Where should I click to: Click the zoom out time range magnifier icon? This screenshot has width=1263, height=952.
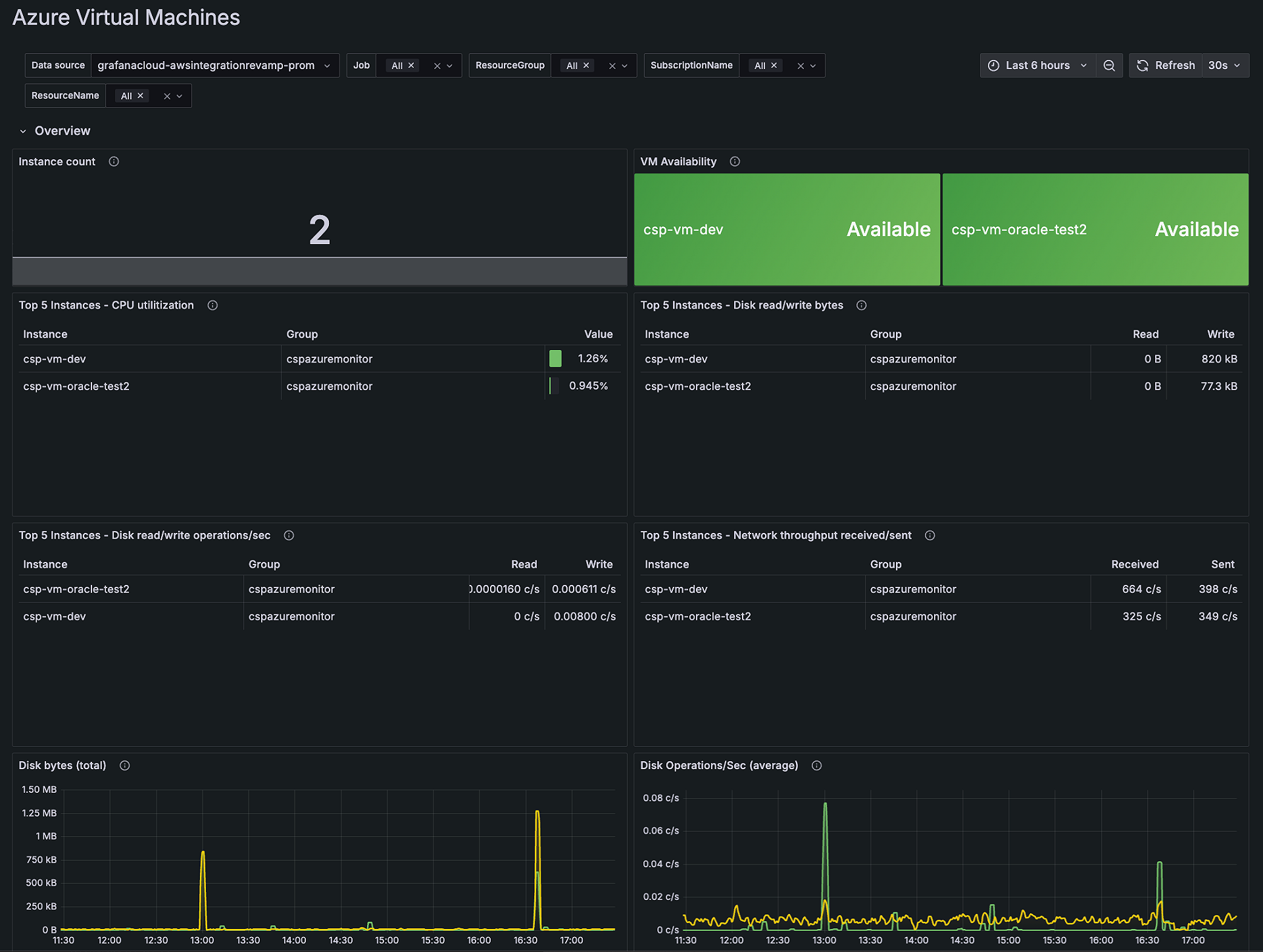coord(1110,65)
